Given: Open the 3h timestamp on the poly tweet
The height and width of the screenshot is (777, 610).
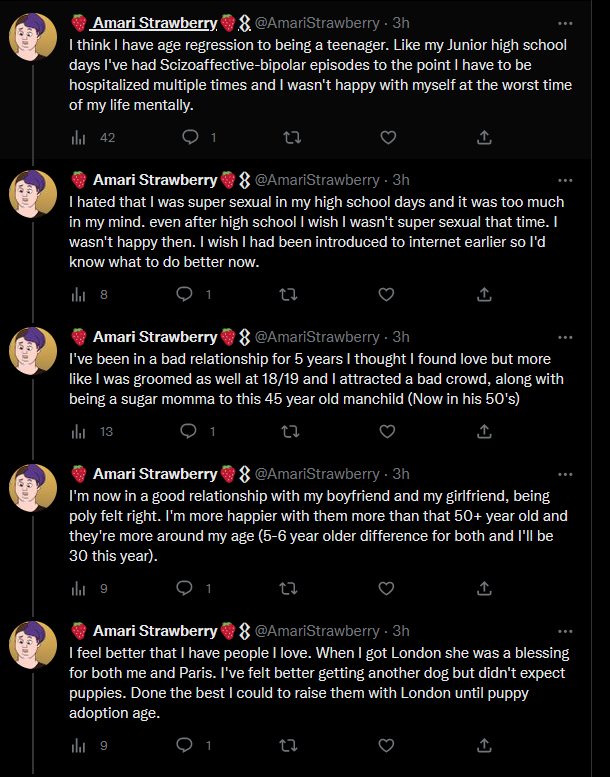Looking at the screenshot, I should click(x=400, y=474).
